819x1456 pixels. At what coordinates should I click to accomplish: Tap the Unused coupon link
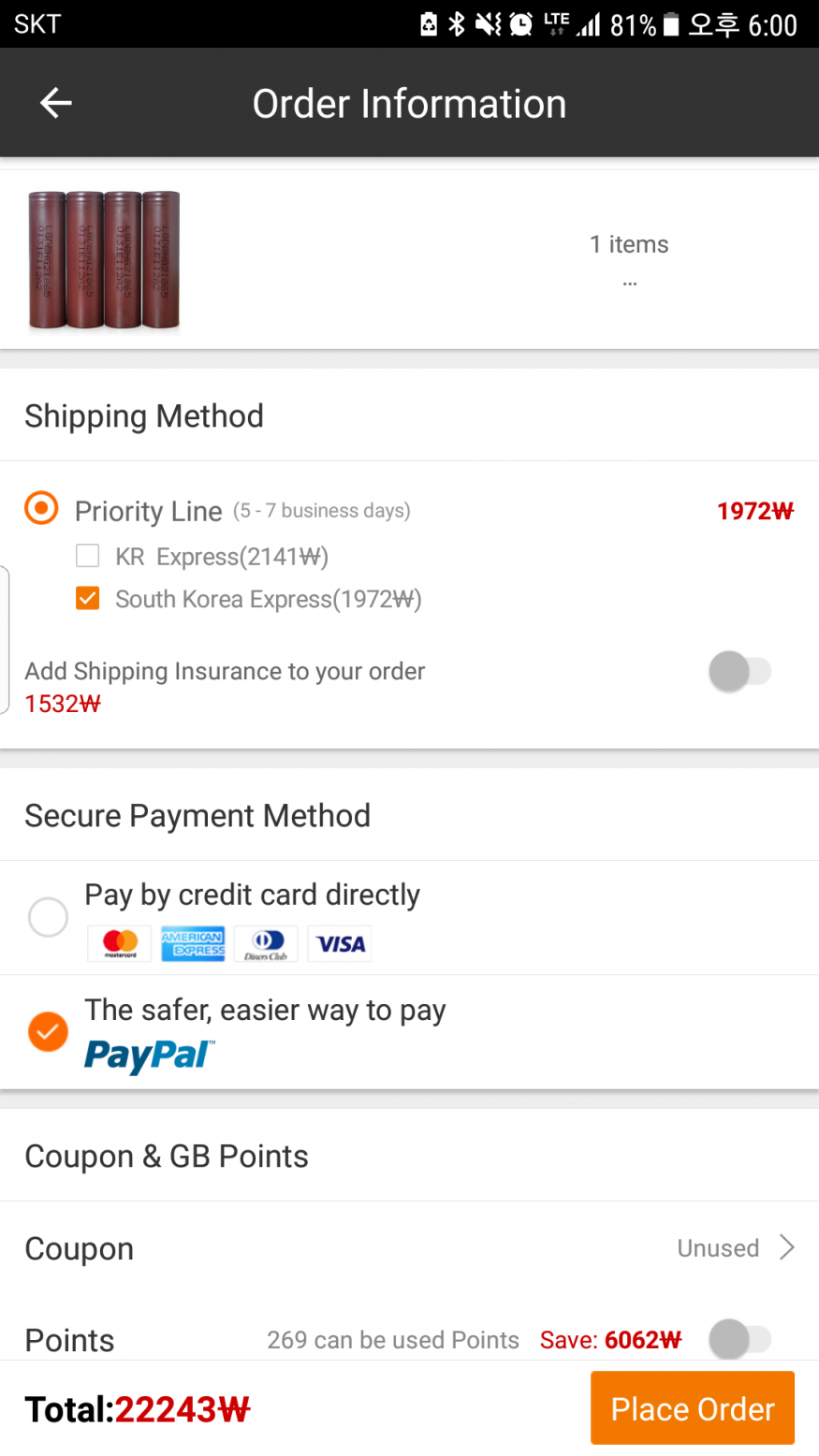click(718, 1248)
